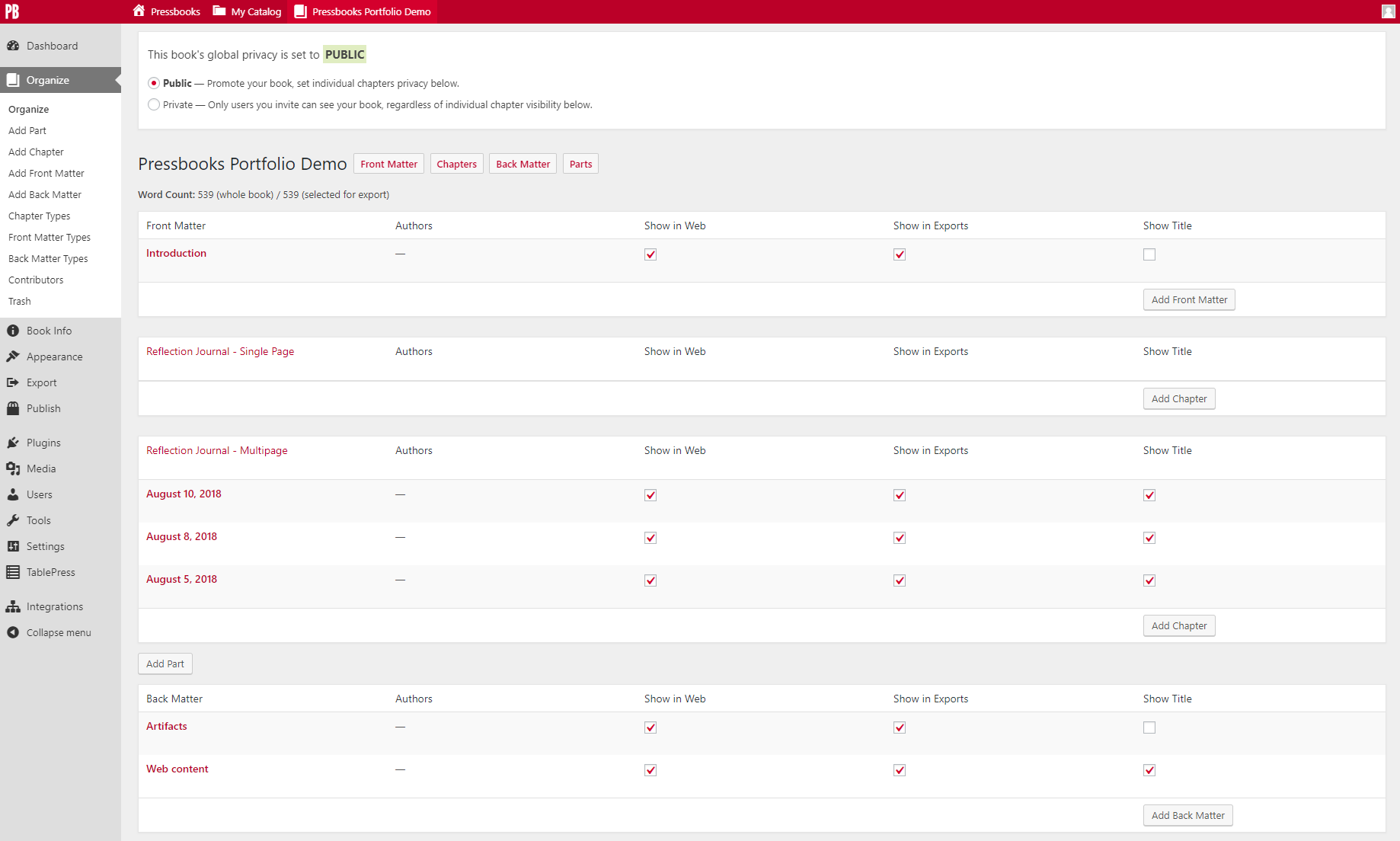Image resolution: width=1400 pixels, height=841 pixels.
Task: Click the Publish shopping bag icon
Action: click(13, 408)
